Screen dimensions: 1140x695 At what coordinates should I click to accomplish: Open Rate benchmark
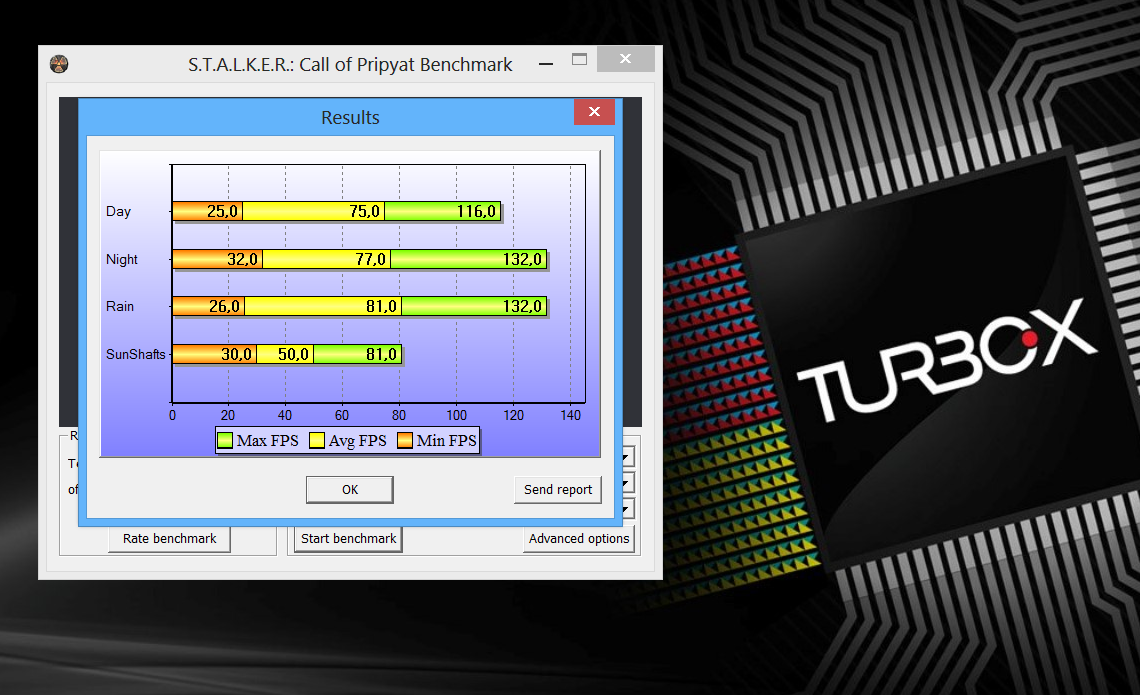(x=169, y=539)
